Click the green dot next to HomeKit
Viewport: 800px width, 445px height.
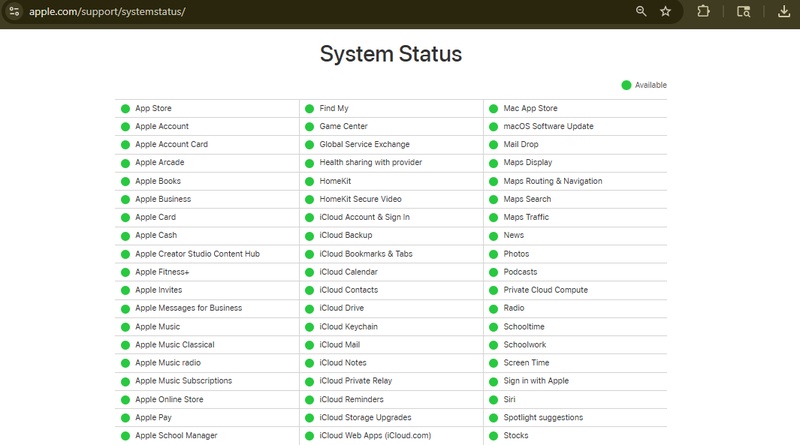(309, 181)
